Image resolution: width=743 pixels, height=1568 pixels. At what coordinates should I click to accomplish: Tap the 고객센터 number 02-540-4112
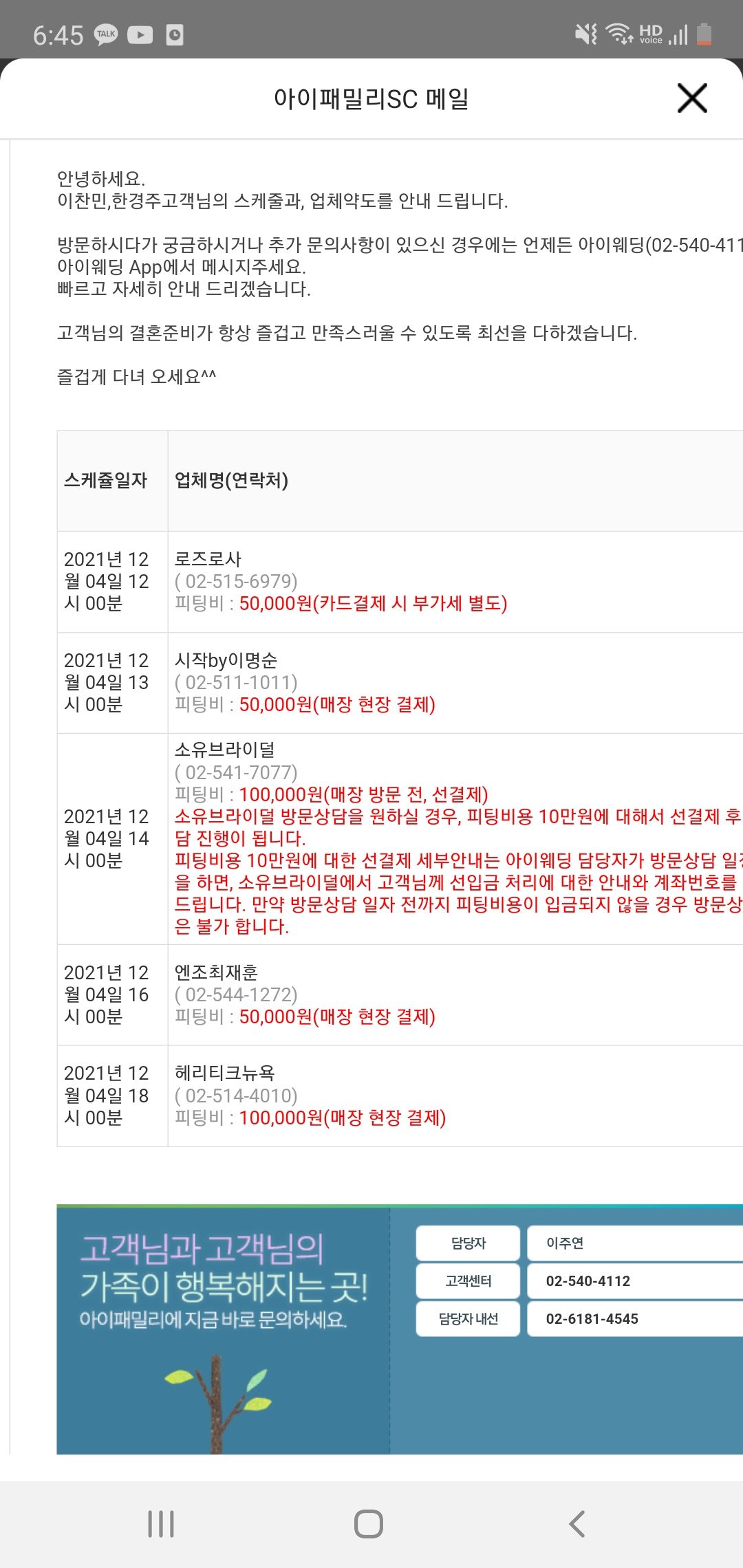[x=588, y=1281]
